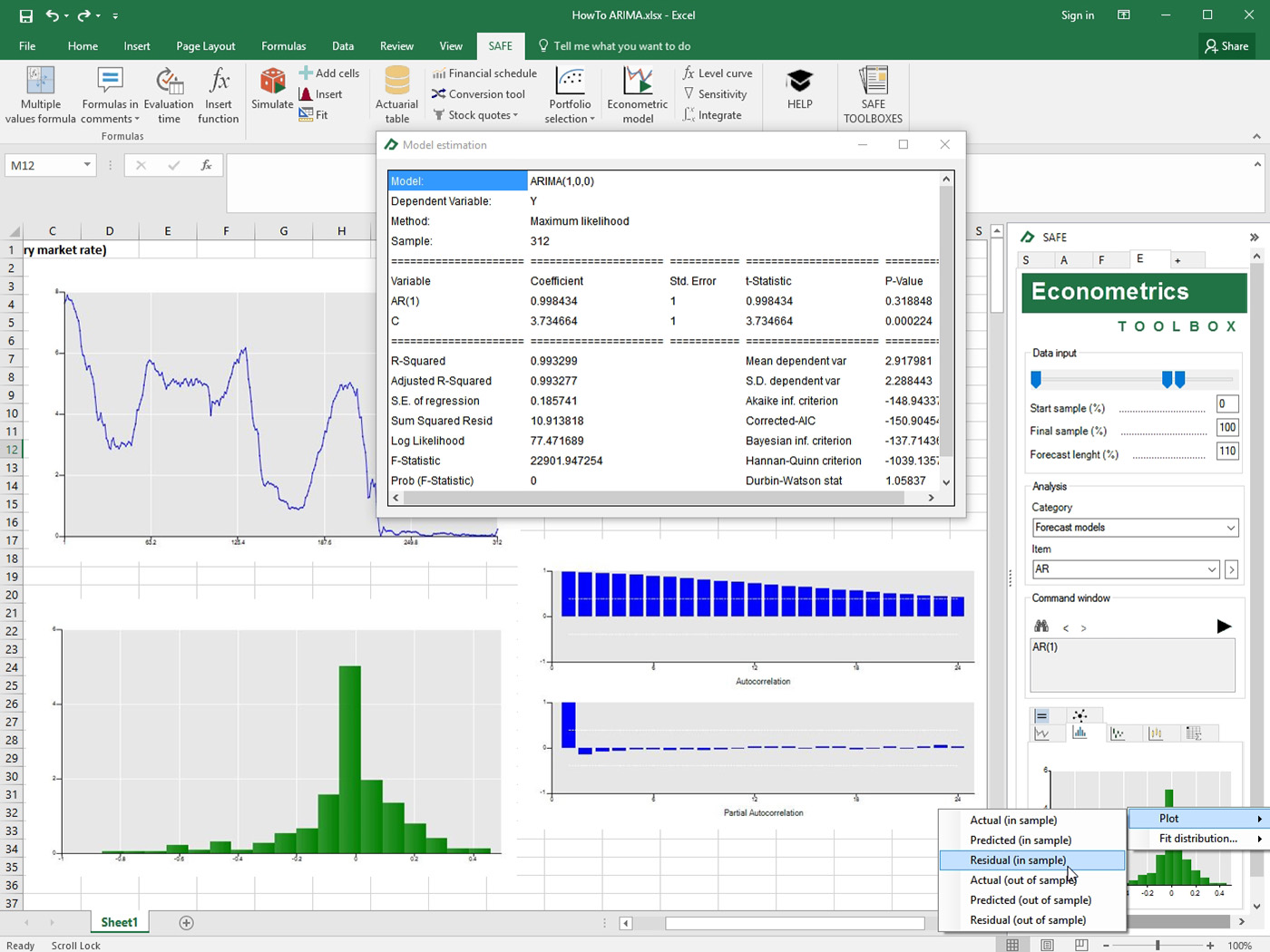This screenshot has height=952, width=1270.
Task: Open the Conversion tool
Action: 478,94
